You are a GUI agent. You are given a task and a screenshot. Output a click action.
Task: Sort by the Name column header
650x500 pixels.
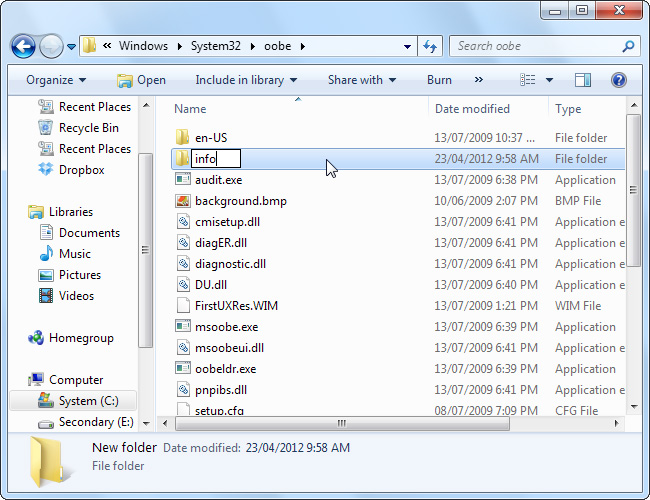click(190, 109)
